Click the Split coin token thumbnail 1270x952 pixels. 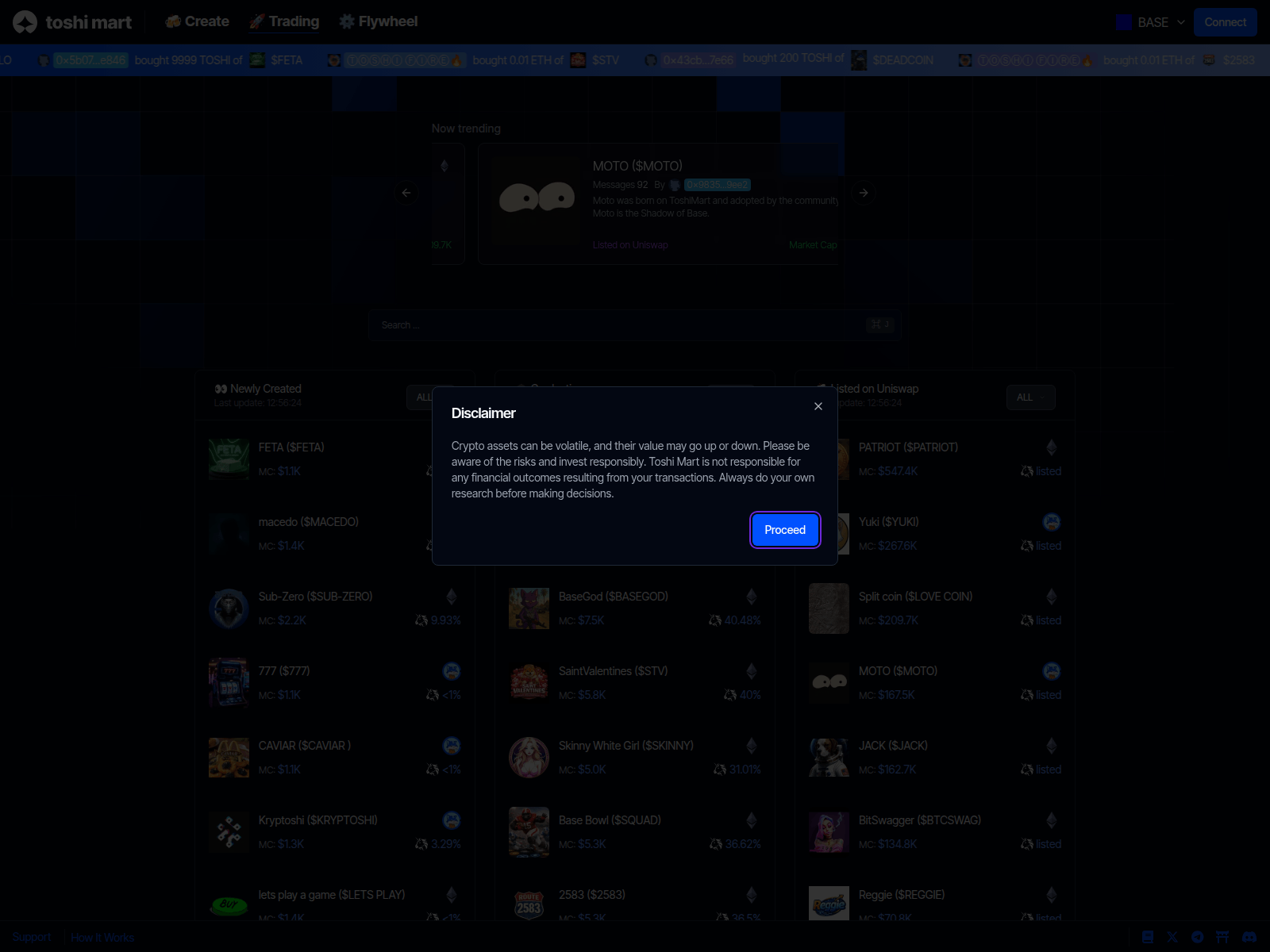[829, 608]
